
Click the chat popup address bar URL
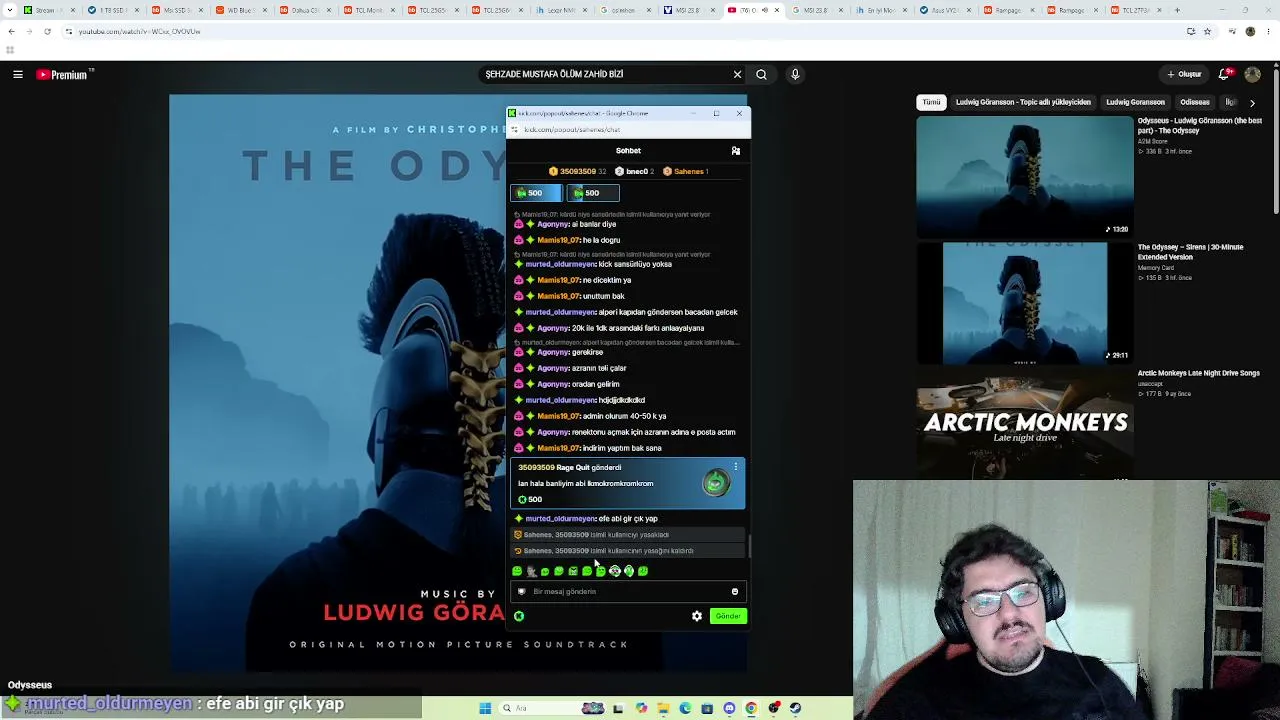(x=573, y=130)
